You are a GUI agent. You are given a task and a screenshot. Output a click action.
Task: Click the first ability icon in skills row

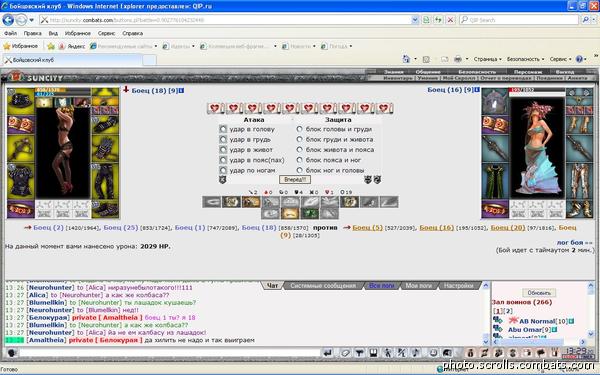tap(212, 202)
